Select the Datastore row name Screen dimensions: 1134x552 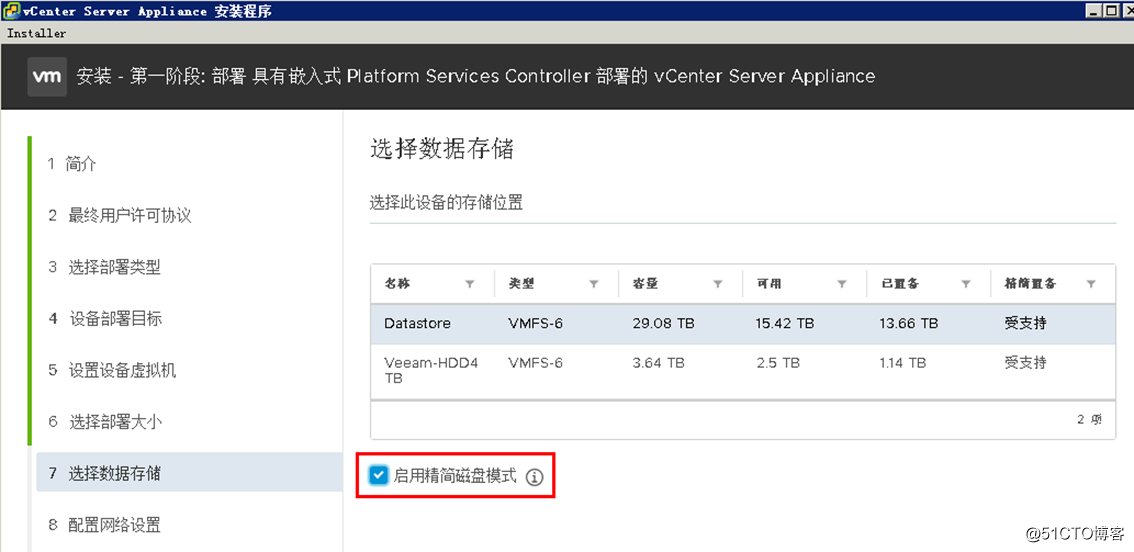[417, 323]
